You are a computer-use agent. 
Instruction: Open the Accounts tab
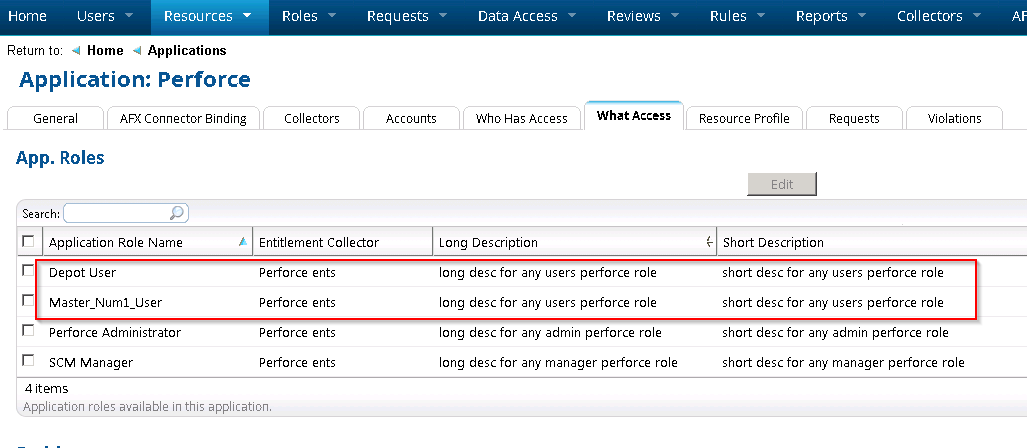pyautogui.click(x=411, y=119)
